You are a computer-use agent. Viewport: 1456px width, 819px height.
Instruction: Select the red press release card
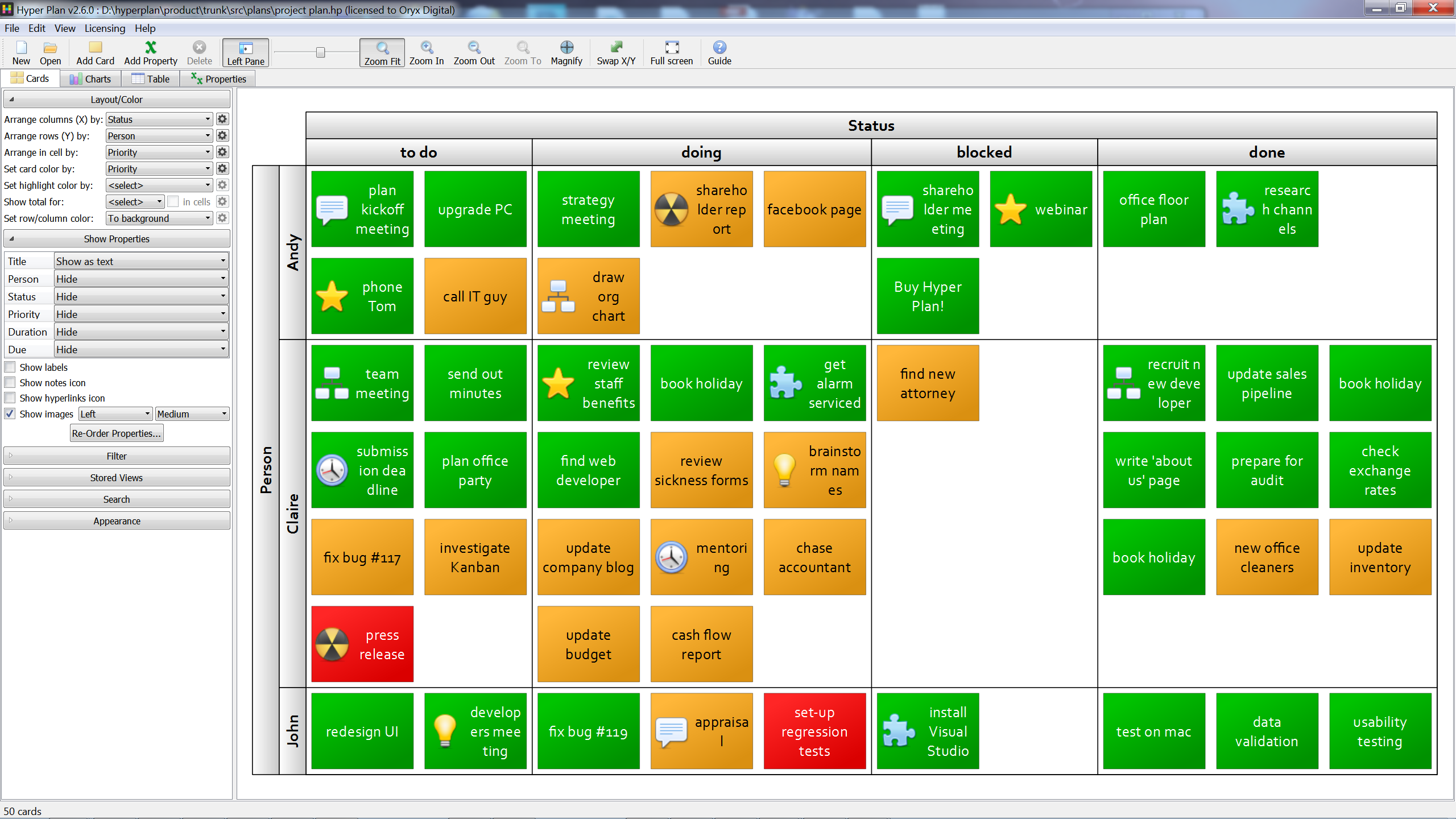362,644
